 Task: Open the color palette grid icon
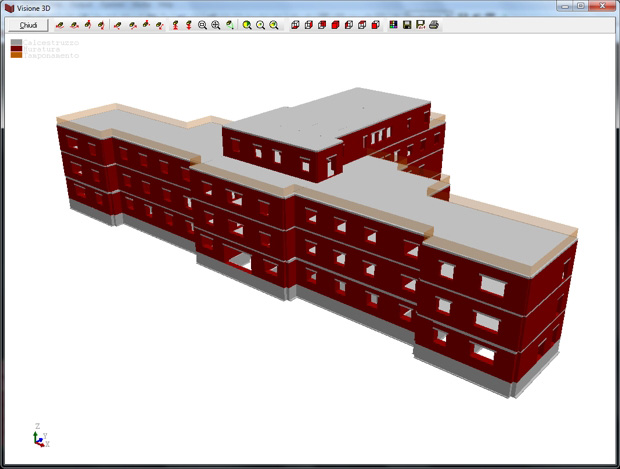click(x=393, y=25)
